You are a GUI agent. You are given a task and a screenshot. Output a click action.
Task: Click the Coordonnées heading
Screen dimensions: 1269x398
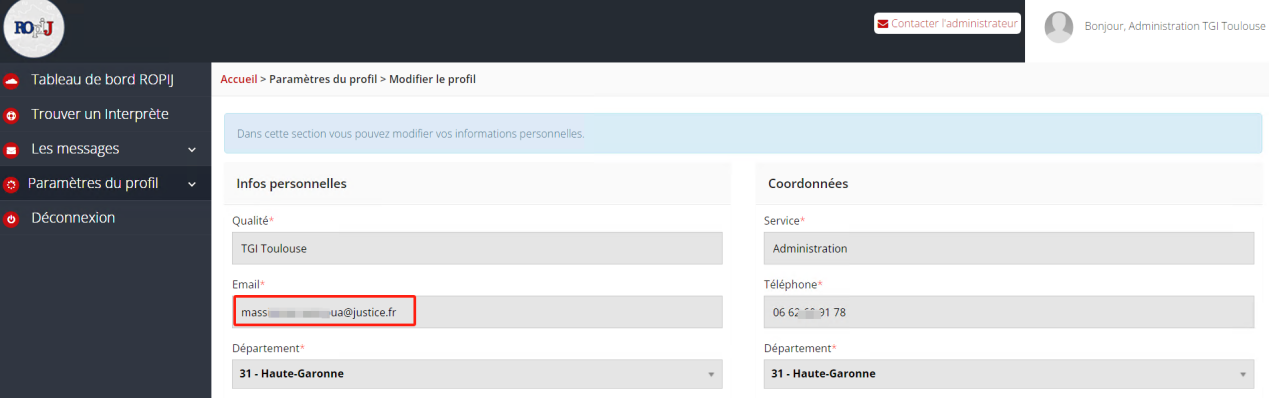pyautogui.click(x=808, y=184)
